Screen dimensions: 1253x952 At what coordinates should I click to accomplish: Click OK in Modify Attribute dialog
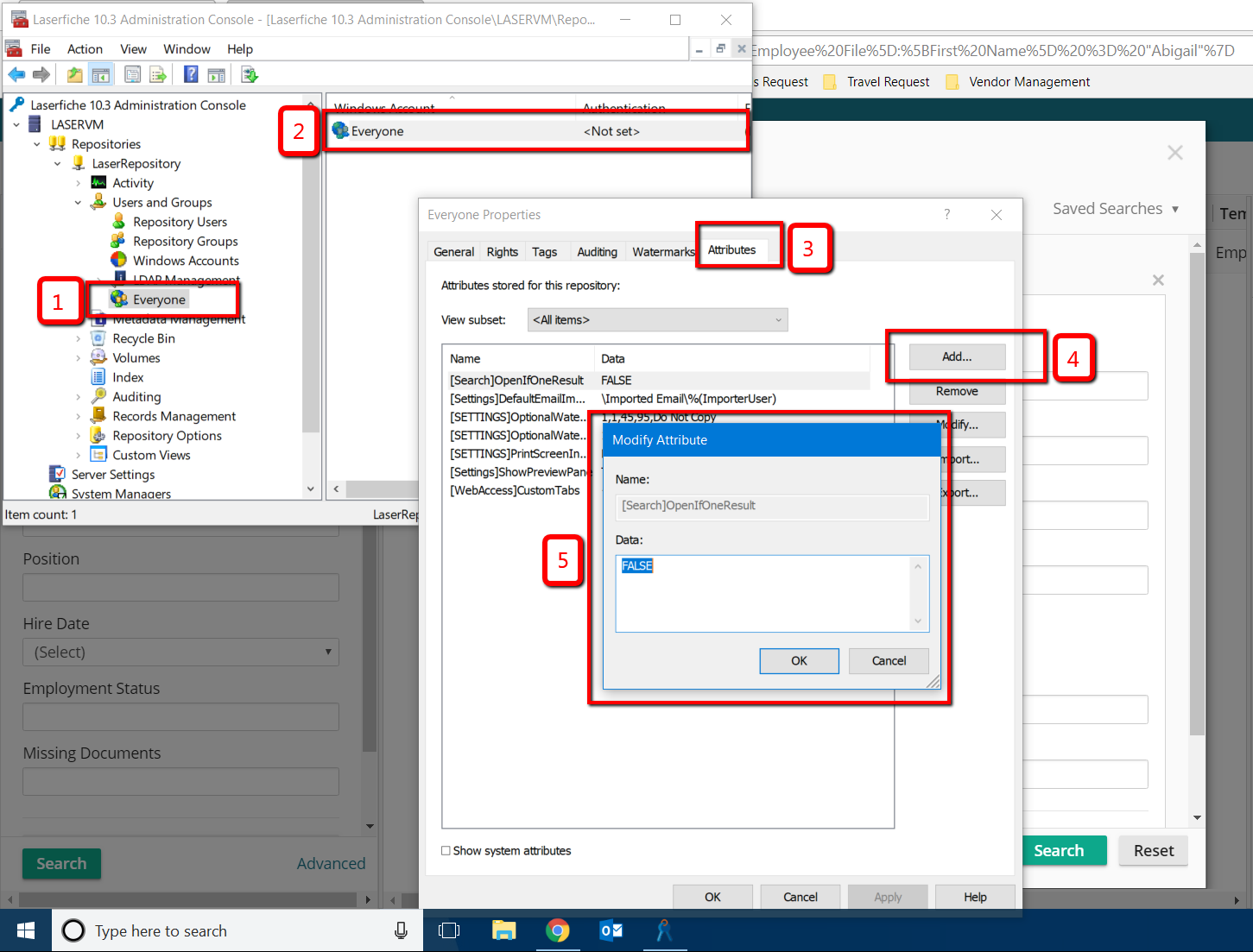point(799,660)
